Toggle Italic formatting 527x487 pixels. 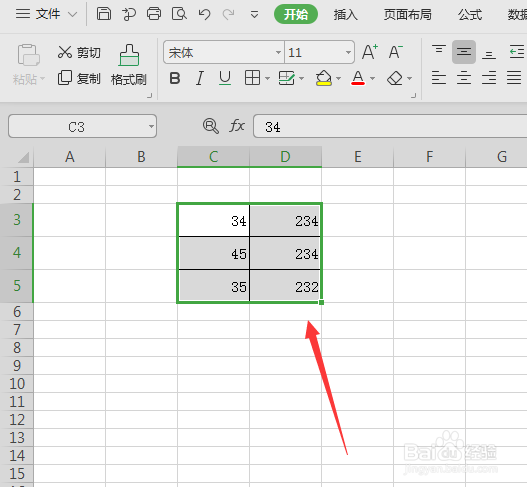pos(200,78)
